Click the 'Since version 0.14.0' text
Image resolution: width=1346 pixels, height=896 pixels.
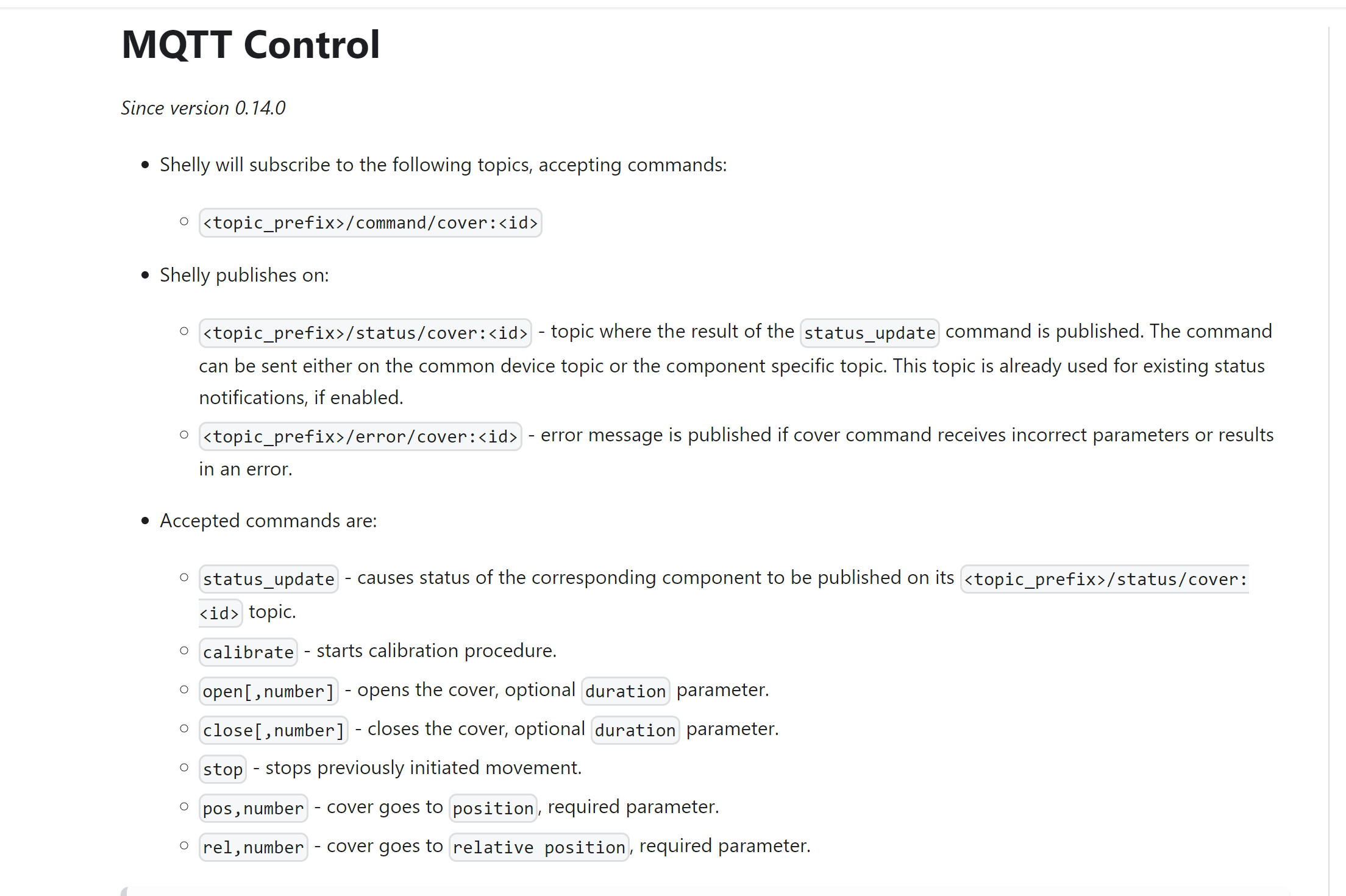[203, 108]
